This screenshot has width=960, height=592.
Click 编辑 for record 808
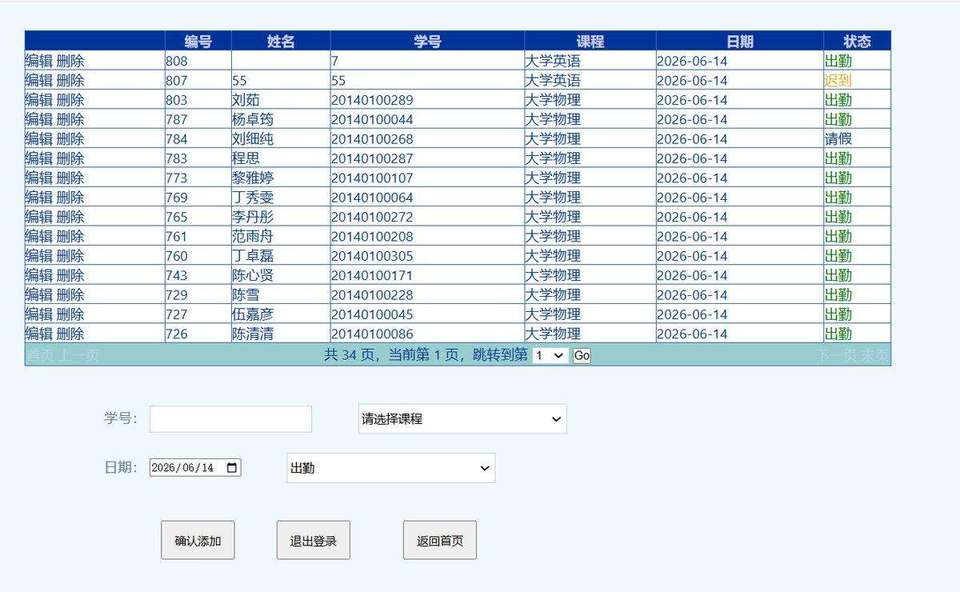point(39,61)
